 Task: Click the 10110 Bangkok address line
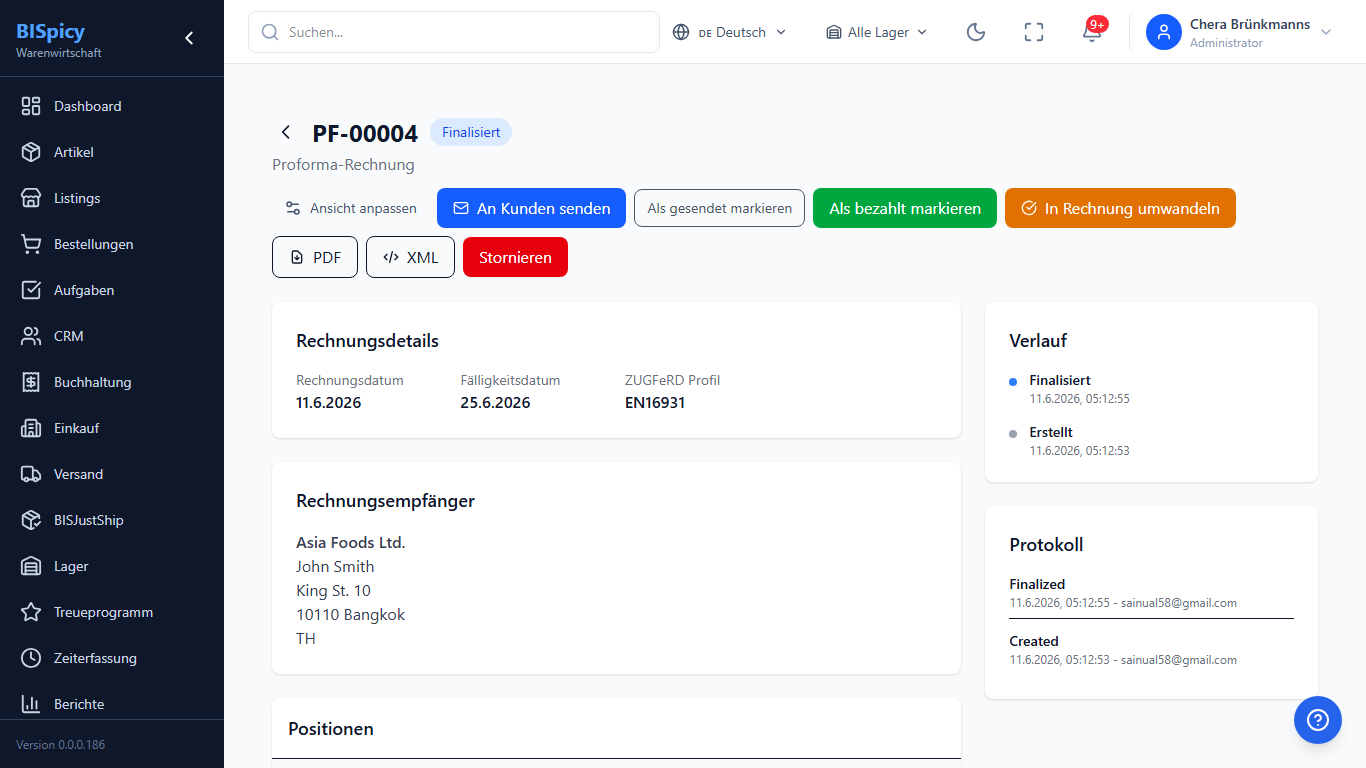coord(351,614)
